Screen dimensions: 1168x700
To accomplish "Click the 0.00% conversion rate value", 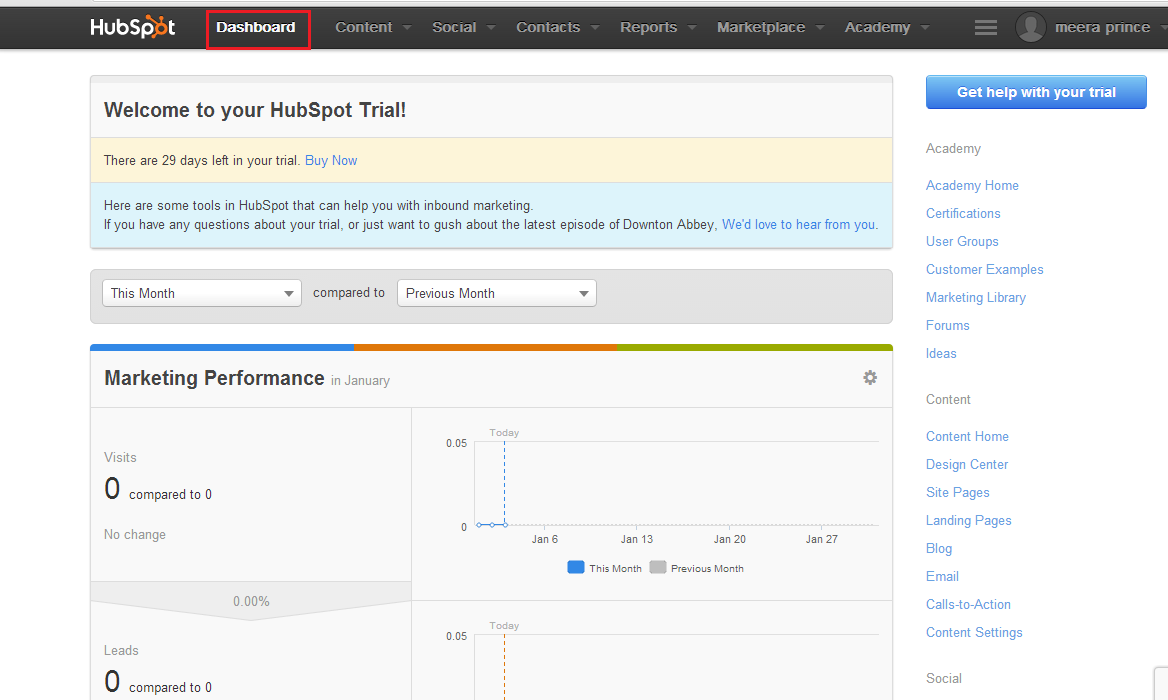I will click(x=251, y=601).
